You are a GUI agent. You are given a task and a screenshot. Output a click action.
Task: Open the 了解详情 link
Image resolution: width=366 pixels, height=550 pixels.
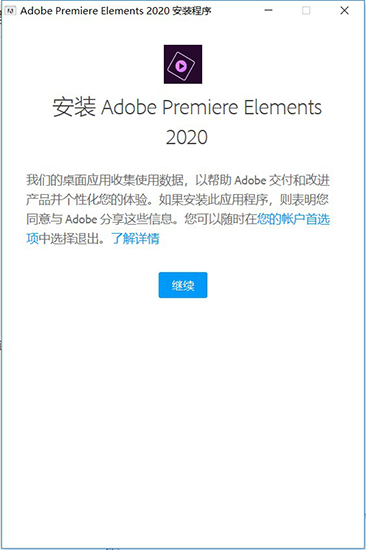coord(135,239)
